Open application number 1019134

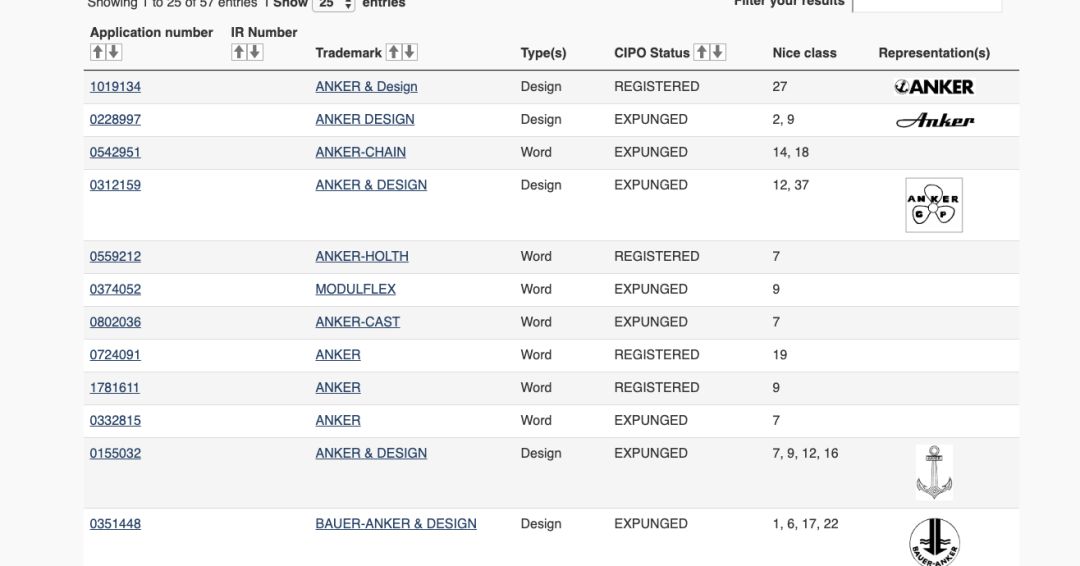point(115,87)
